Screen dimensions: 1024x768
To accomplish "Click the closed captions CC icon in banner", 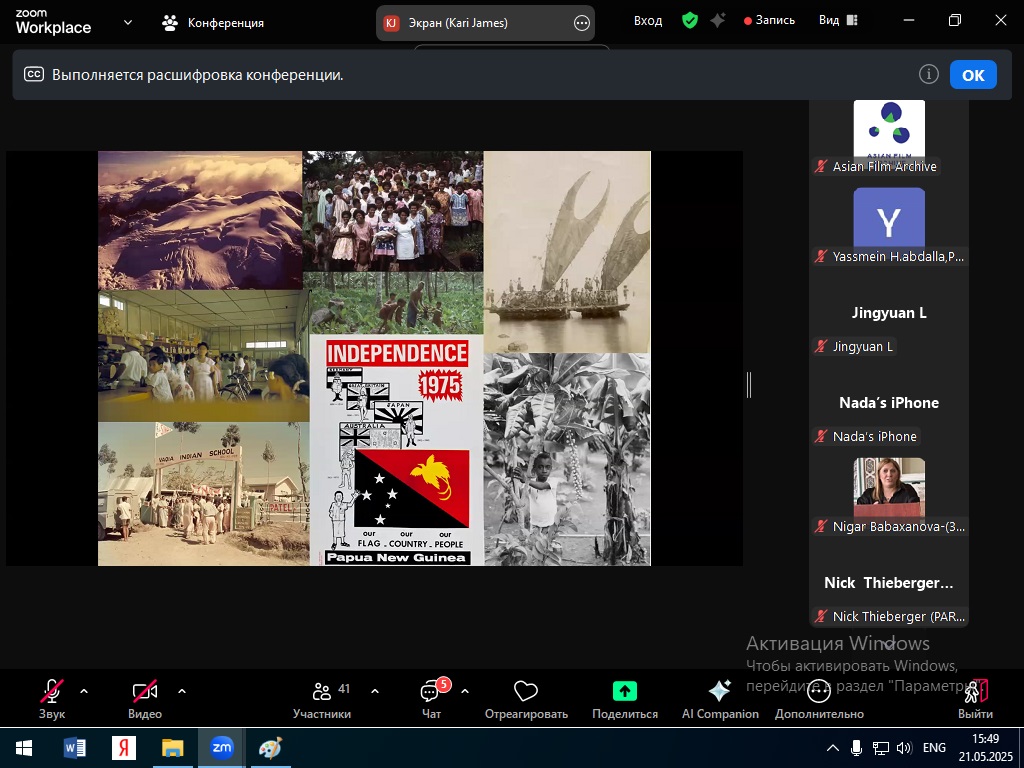I will (34, 74).
